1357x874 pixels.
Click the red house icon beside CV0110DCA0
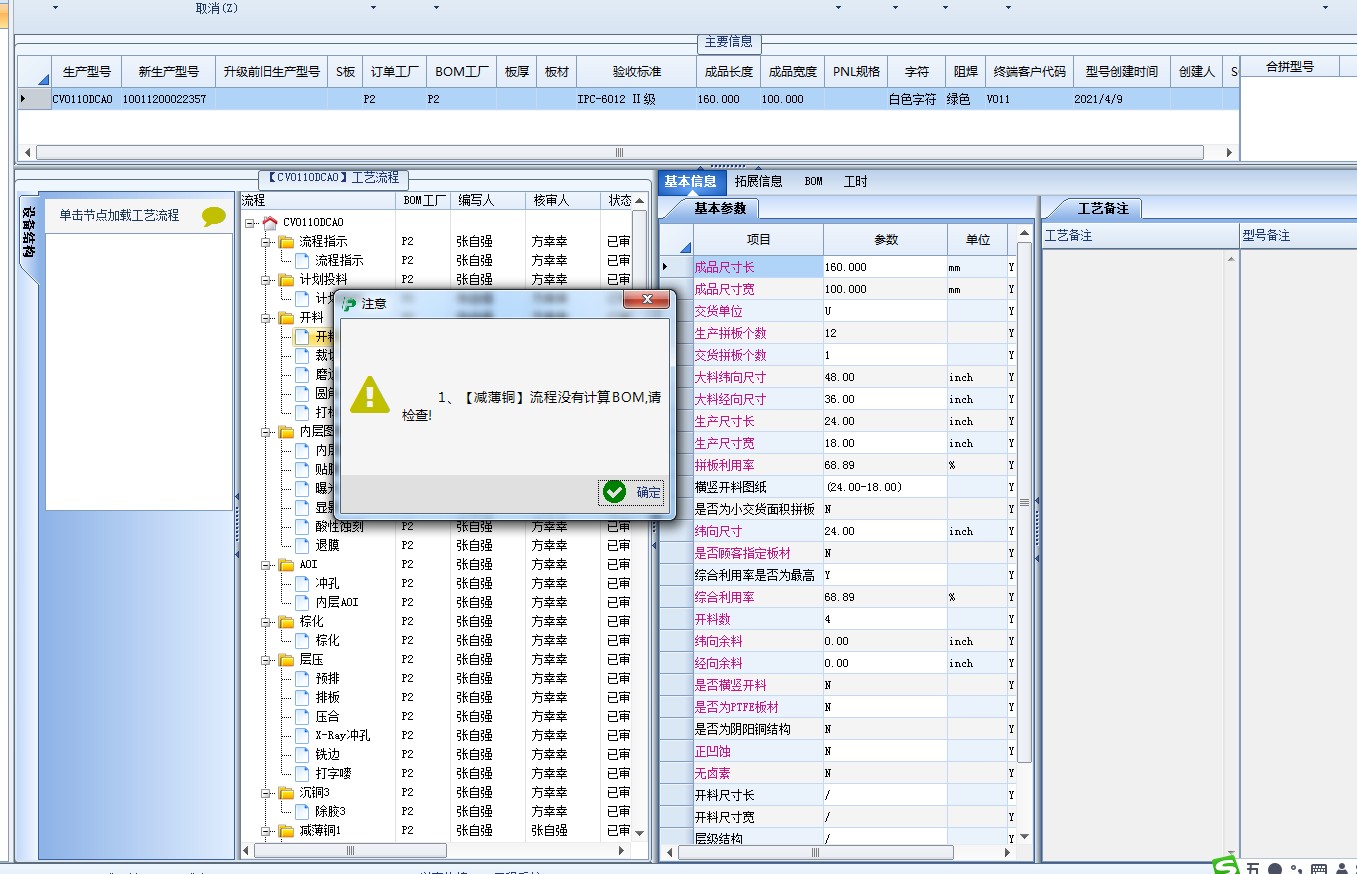click(x=269, y=222)
